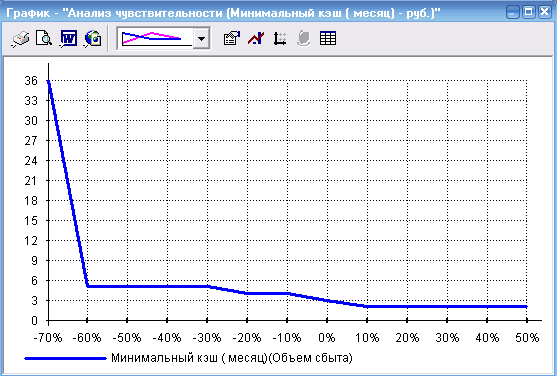Click y-axis value "3"
Viewport: 557px width, 376px height.
click(34, 301)
